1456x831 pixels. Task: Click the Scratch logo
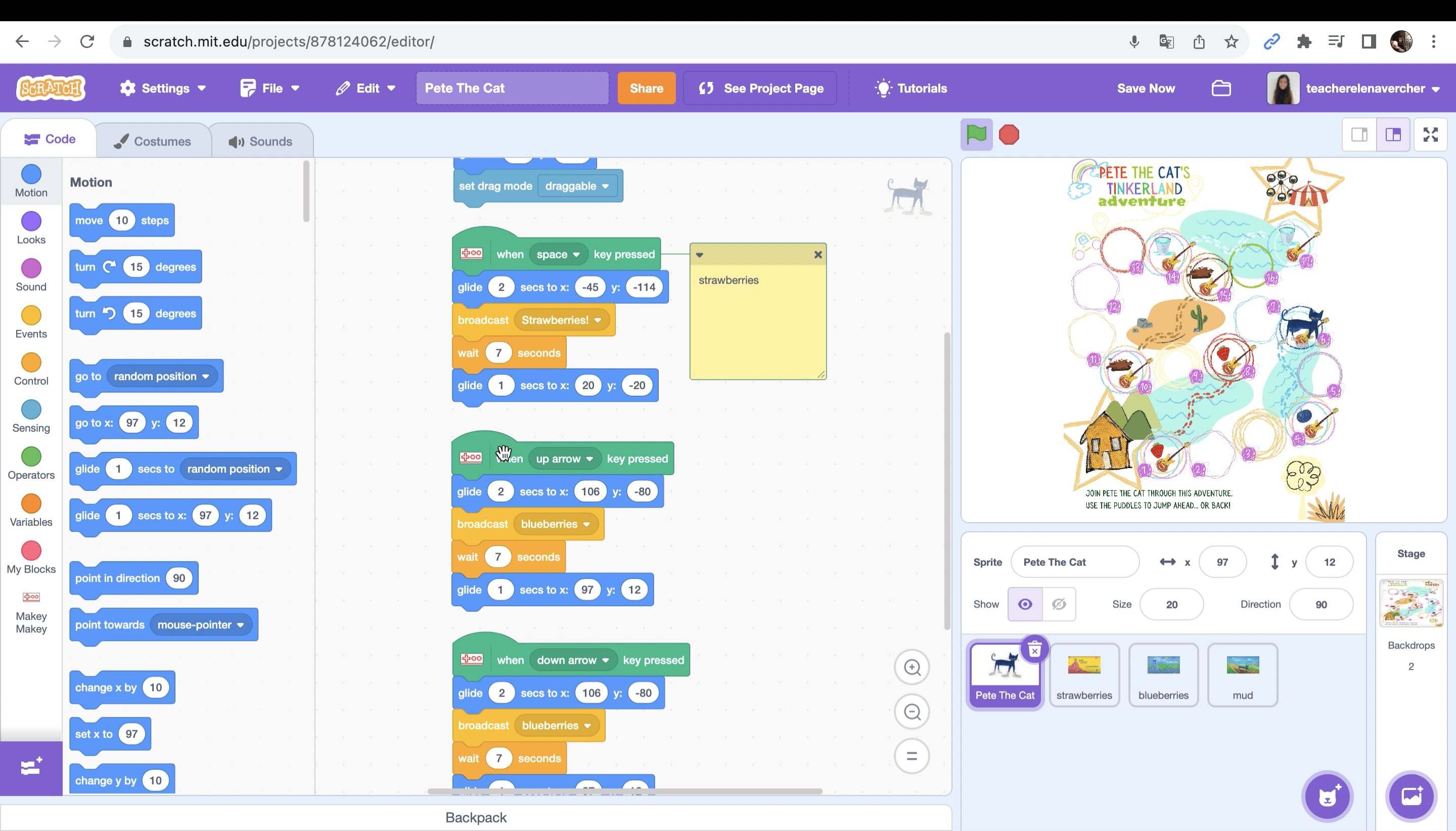coord(51,88)
